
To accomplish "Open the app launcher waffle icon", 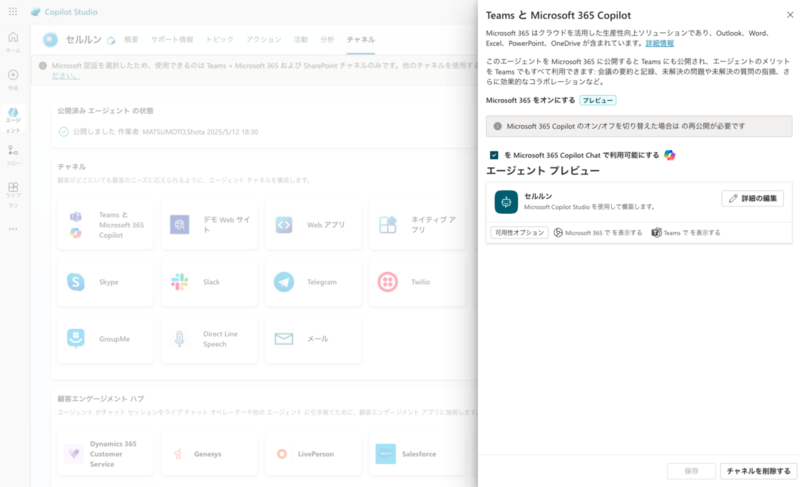I will click(13, 11).
